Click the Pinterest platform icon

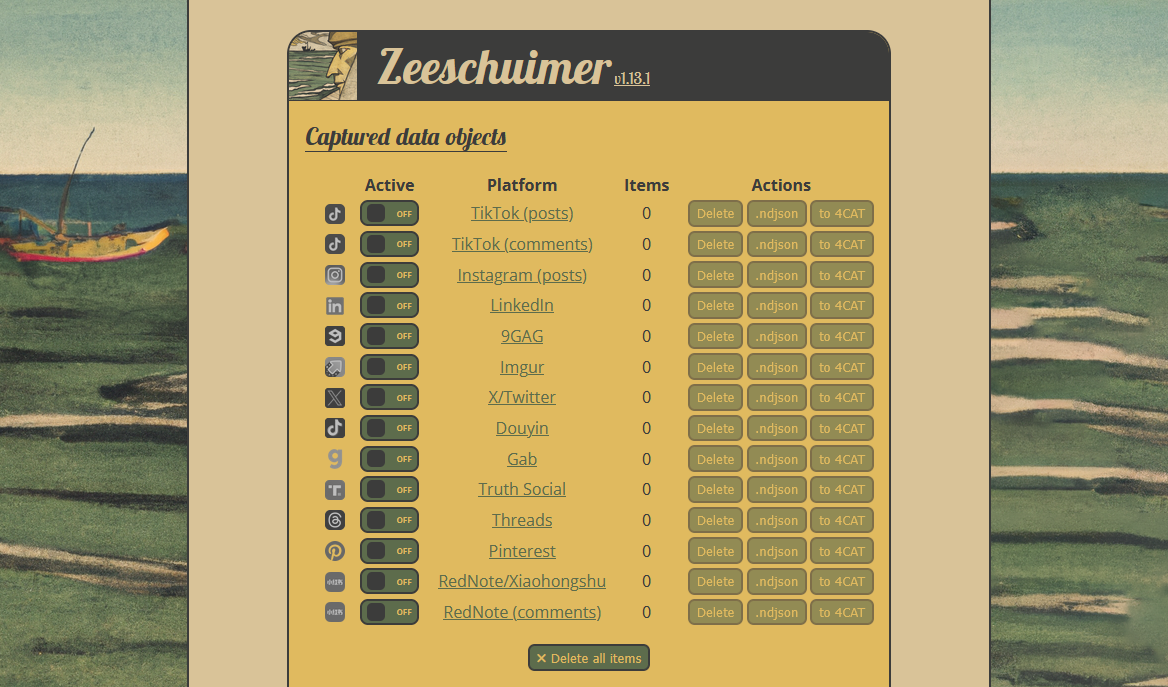(335, 551)
